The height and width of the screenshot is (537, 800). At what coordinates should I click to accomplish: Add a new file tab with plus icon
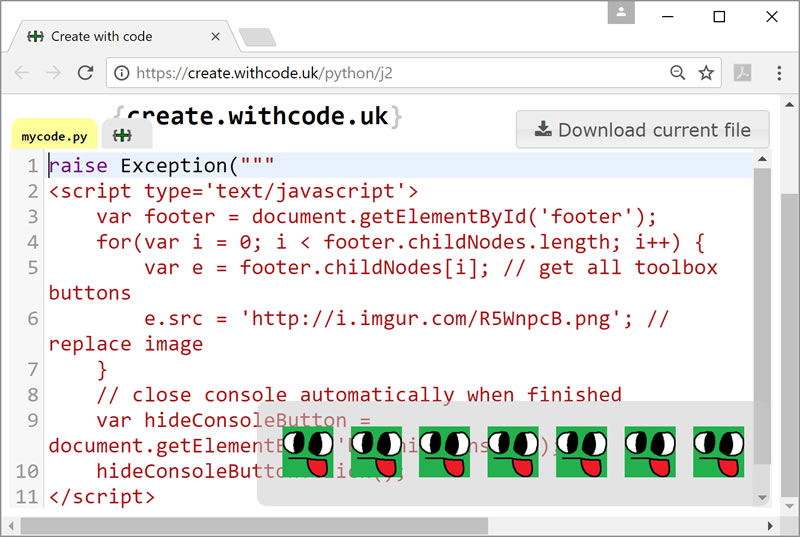[122, 136]
